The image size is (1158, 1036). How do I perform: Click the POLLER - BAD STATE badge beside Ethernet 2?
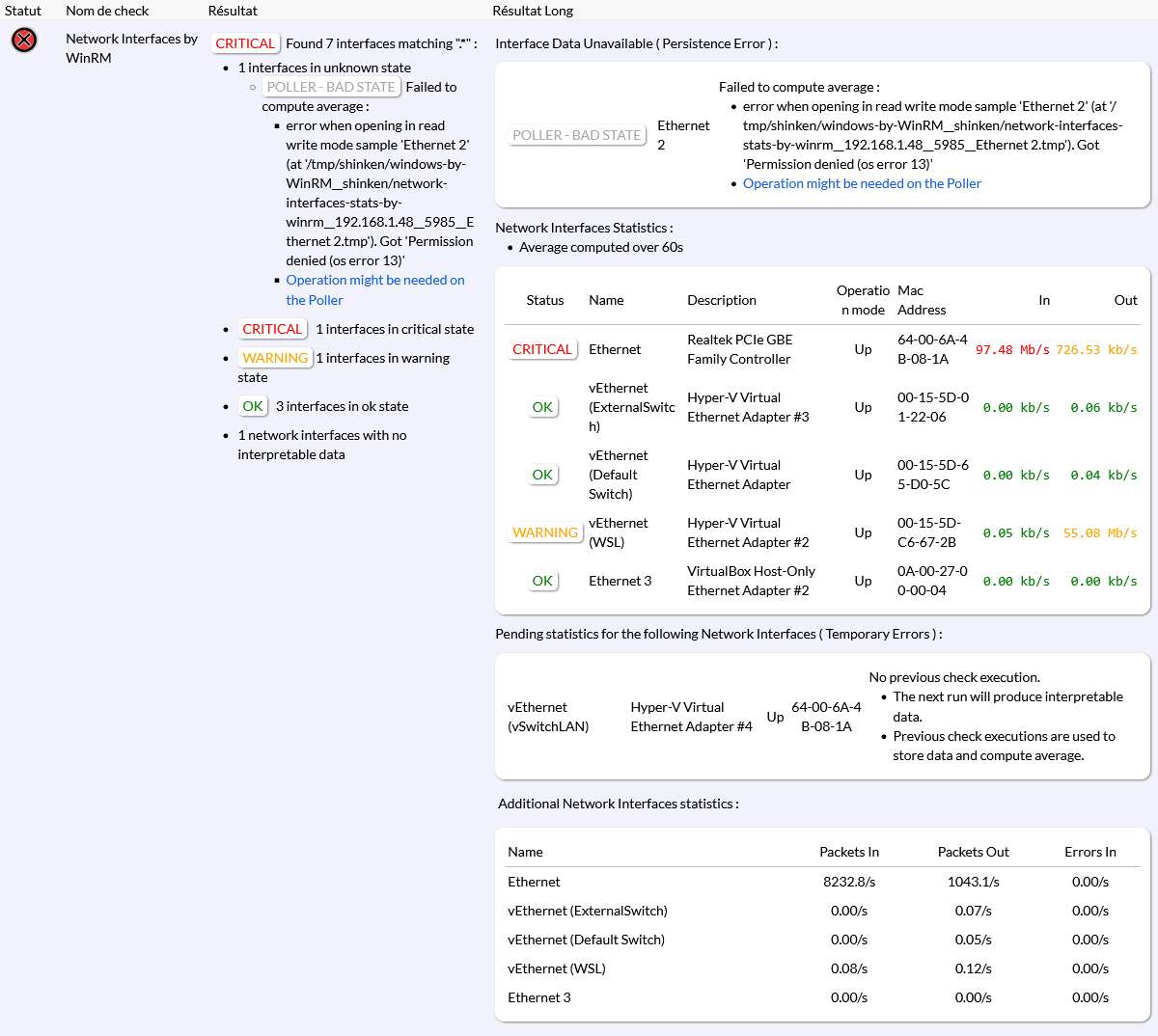[x=577, y=135]
